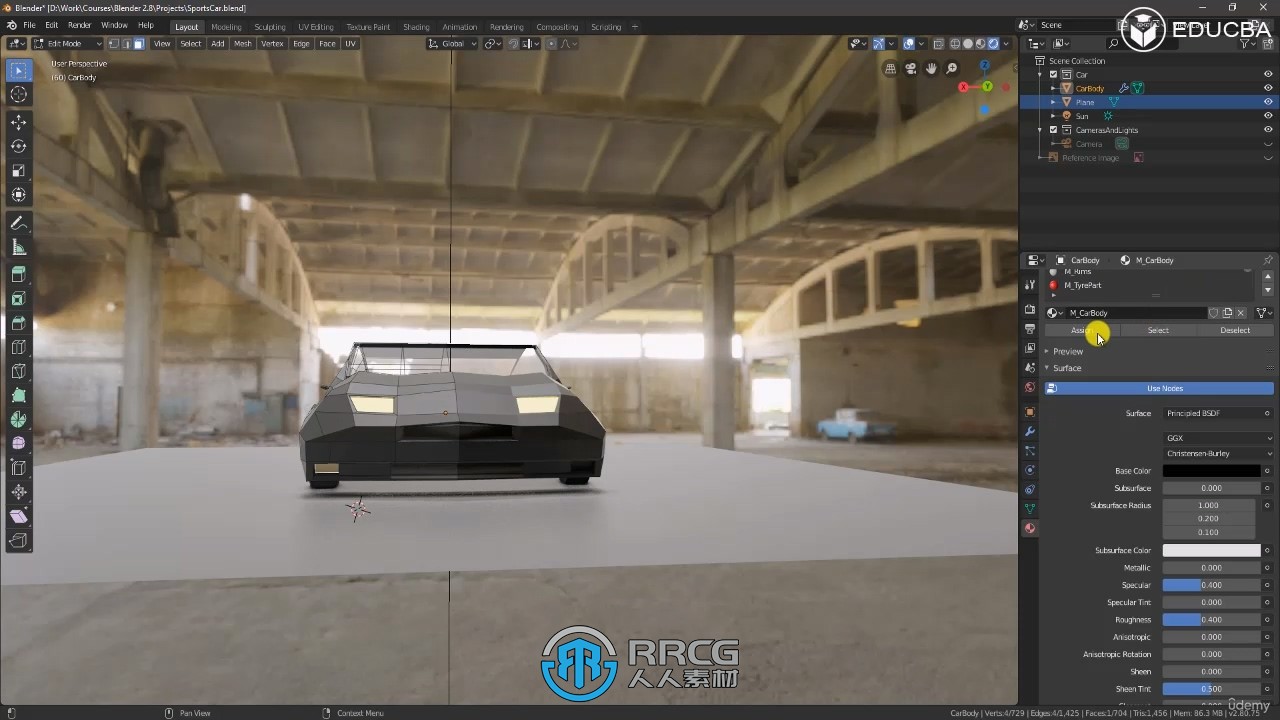Open the Modifiers properties tab wrench
The height and width of the screenshot is (720, 1280).
click(x=1030, y=431)
